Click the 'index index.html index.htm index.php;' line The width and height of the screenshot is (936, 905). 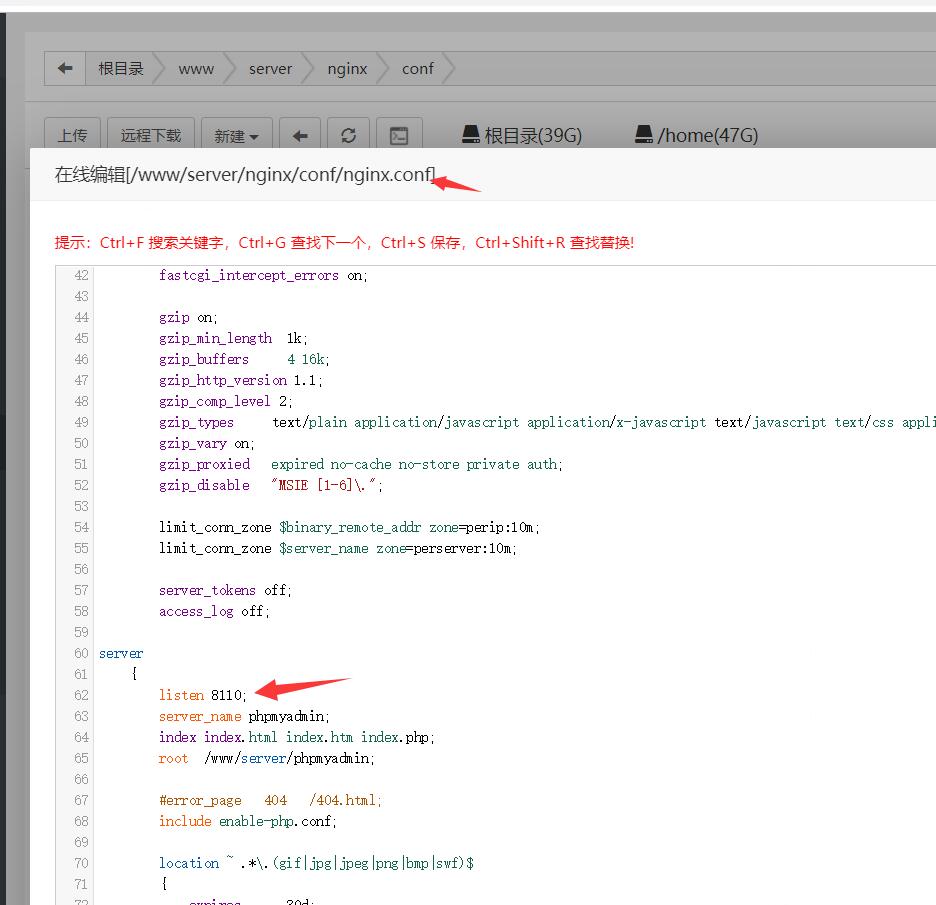[x=297, y=737]
